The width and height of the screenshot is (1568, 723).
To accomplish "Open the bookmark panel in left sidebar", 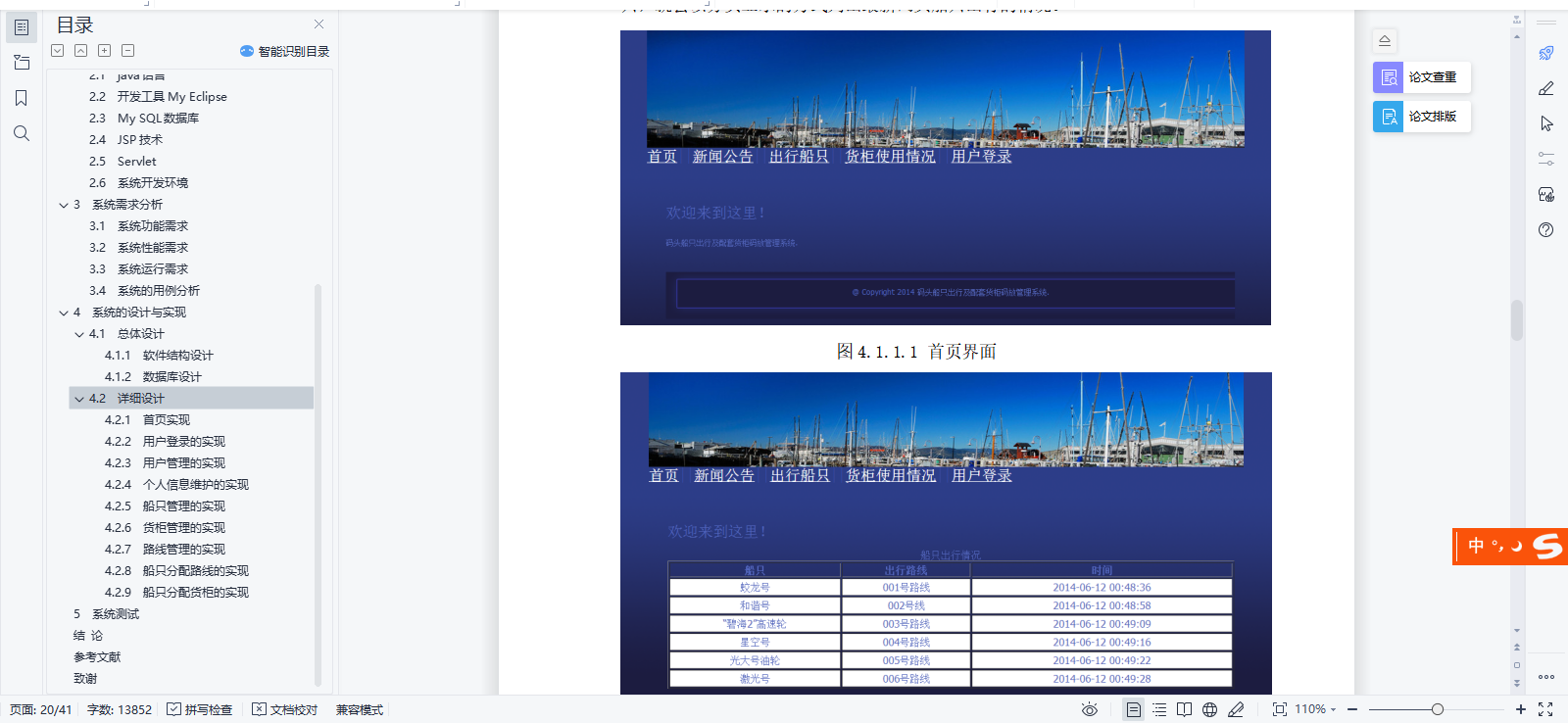I will click(x=22, y=98).
